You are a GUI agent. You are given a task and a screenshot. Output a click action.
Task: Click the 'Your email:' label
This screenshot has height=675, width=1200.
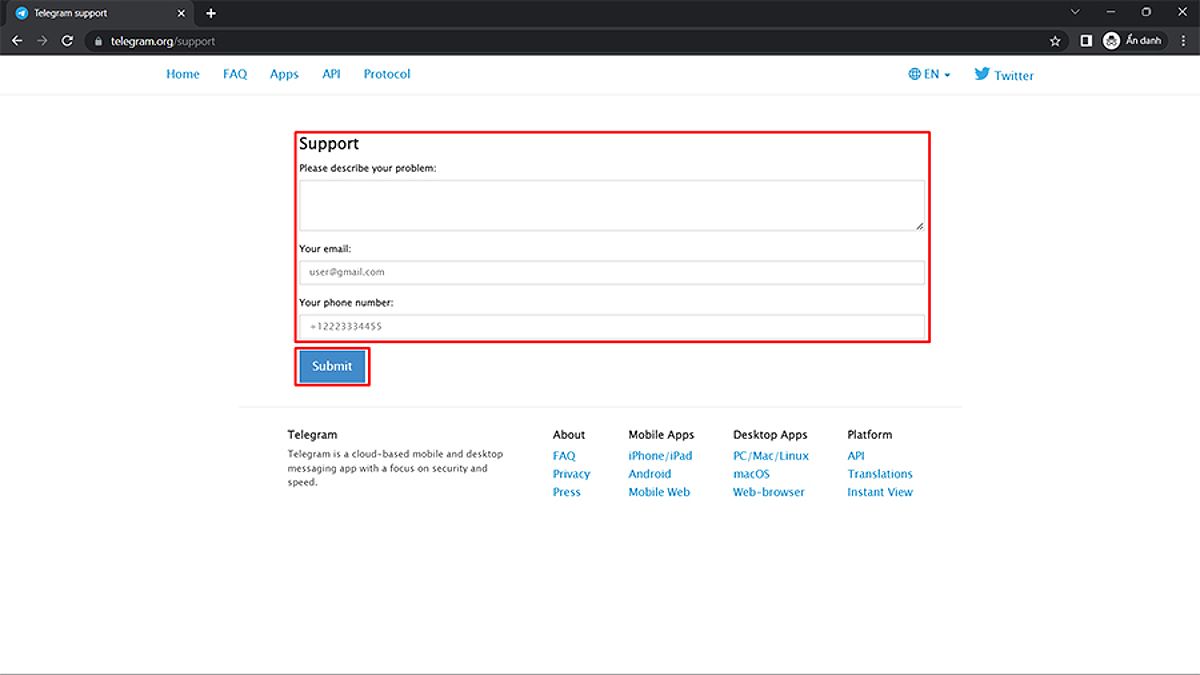click(325, 249)
